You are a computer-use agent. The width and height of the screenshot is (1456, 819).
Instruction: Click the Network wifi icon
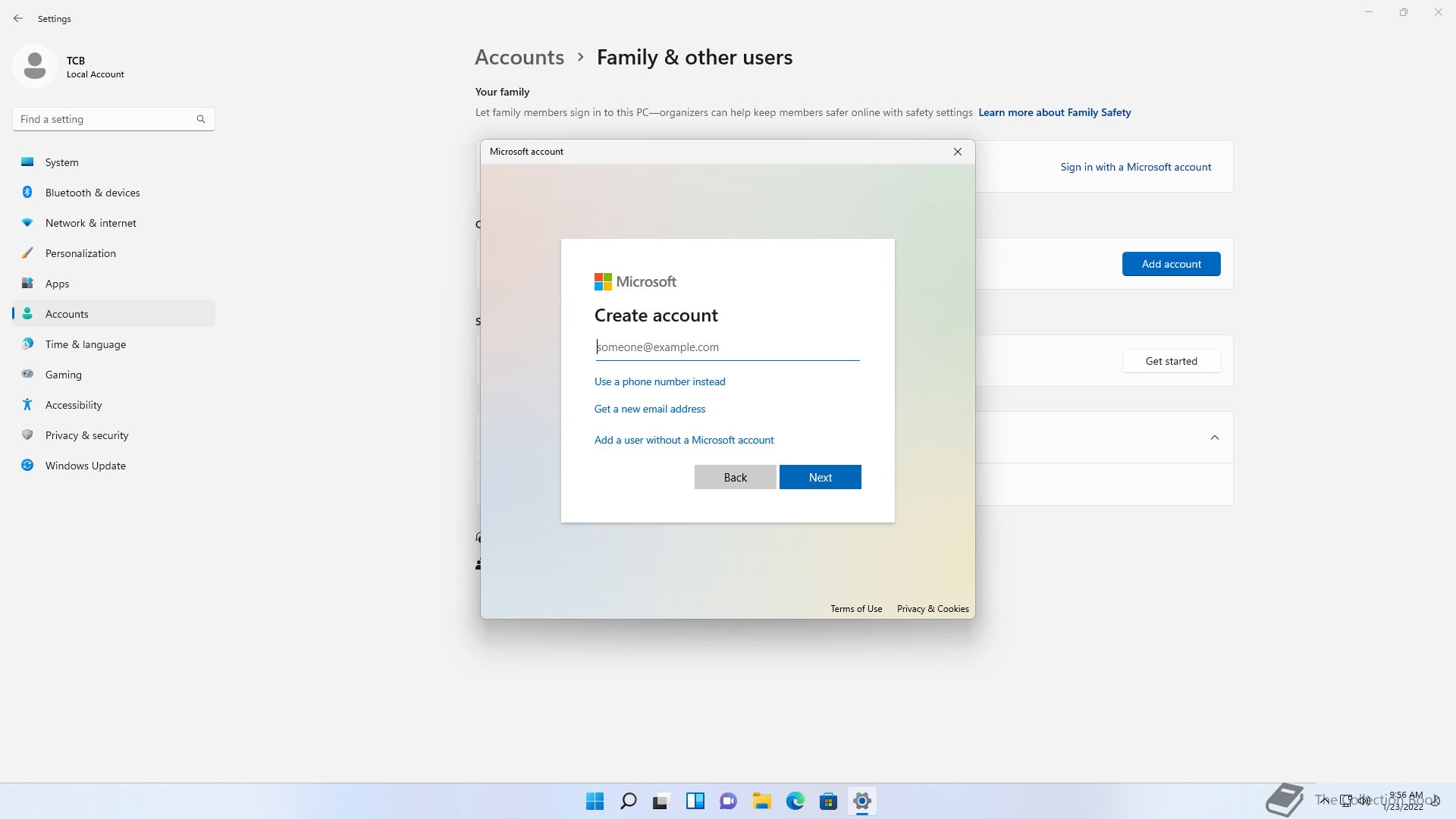click(x=27, y=222)
